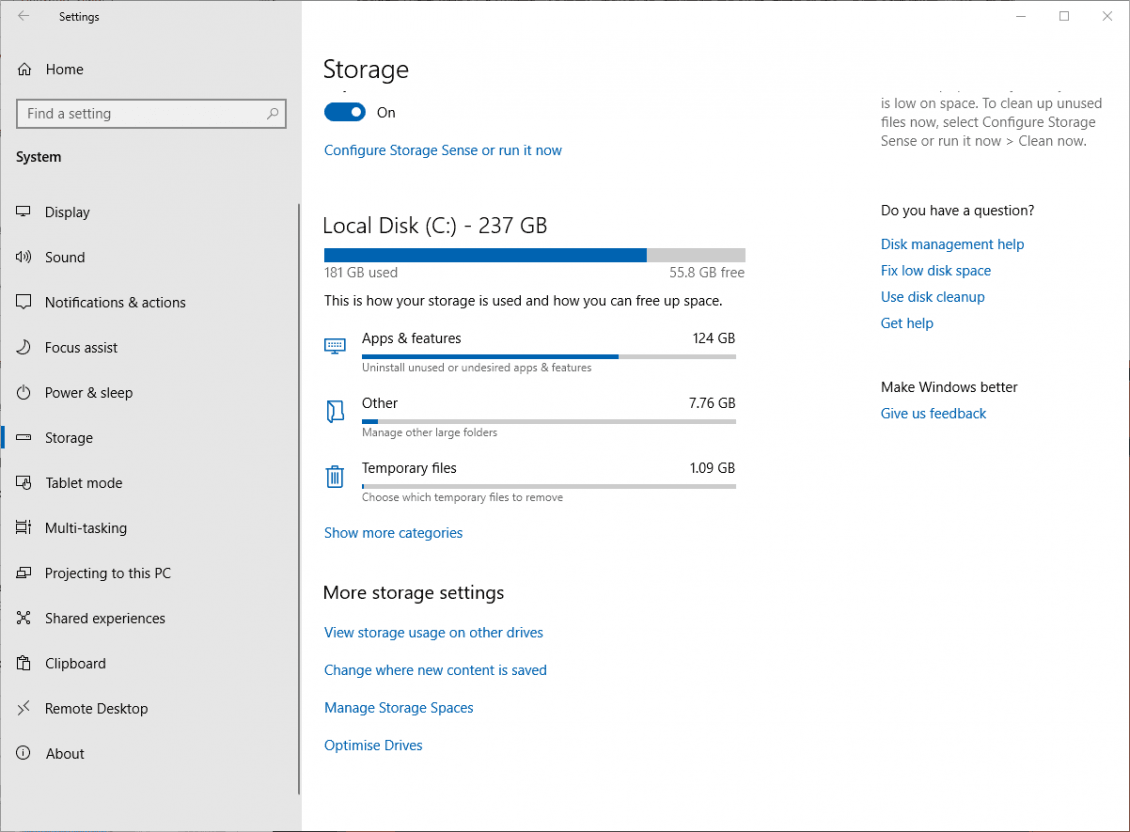Select the Display settings icon
This screenshot has width=1130, height=832.
click(23, 212)
